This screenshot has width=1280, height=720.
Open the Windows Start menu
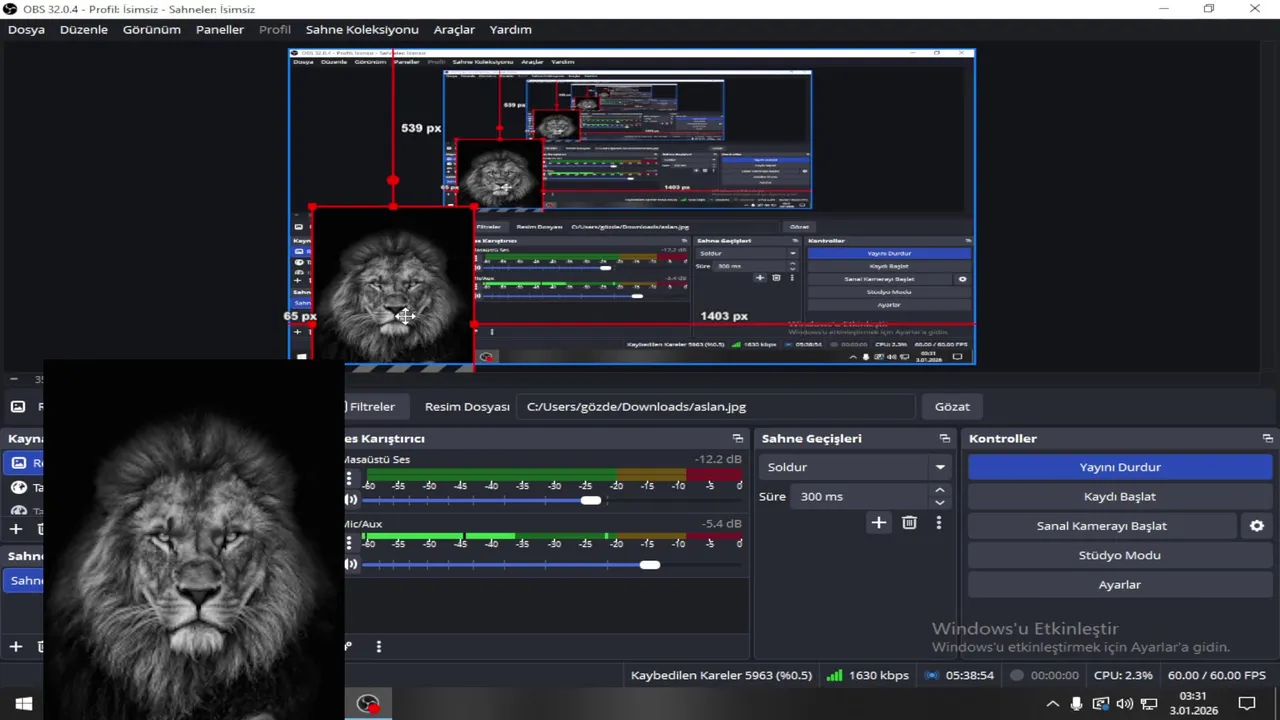point(23,704)
